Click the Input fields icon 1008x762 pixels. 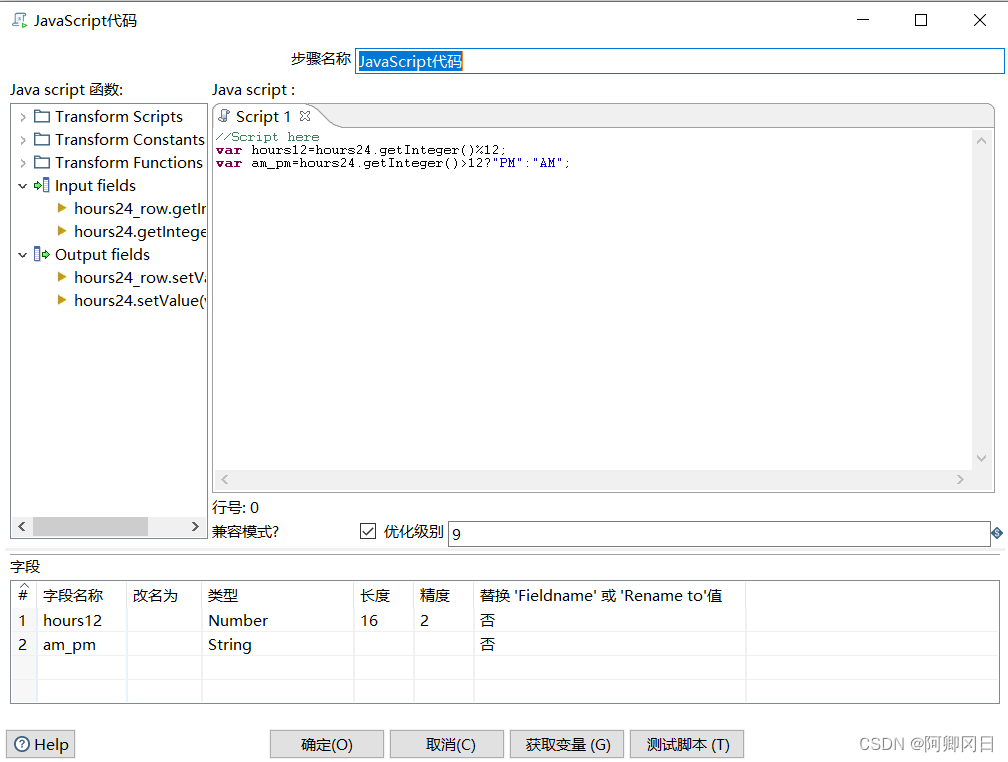pos(42,186)
